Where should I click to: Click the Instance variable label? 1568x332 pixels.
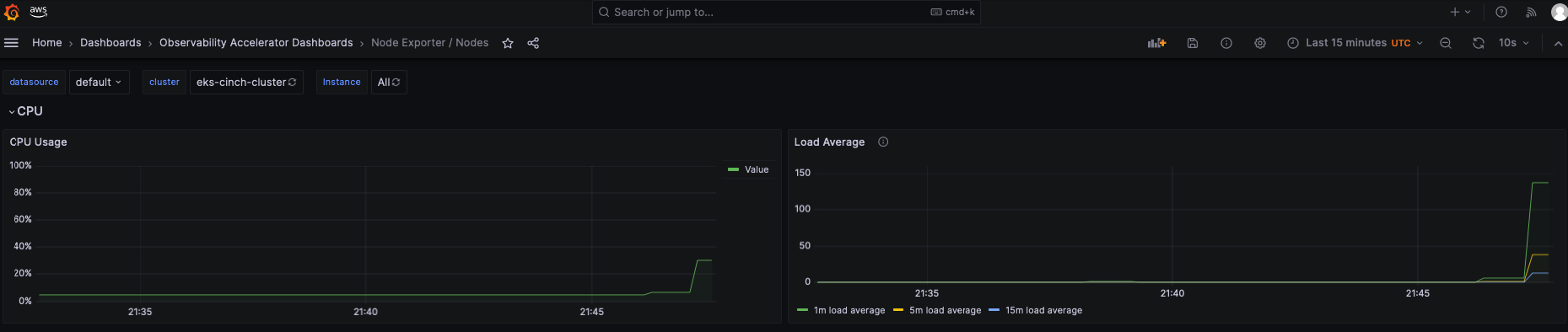tap(342, 82)
